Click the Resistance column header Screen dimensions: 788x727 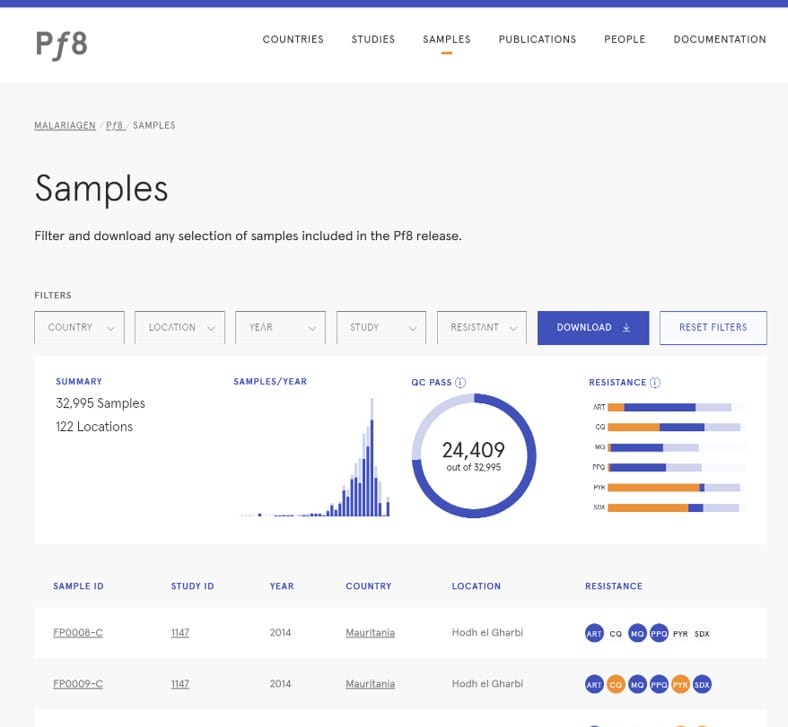coord(614,586)
